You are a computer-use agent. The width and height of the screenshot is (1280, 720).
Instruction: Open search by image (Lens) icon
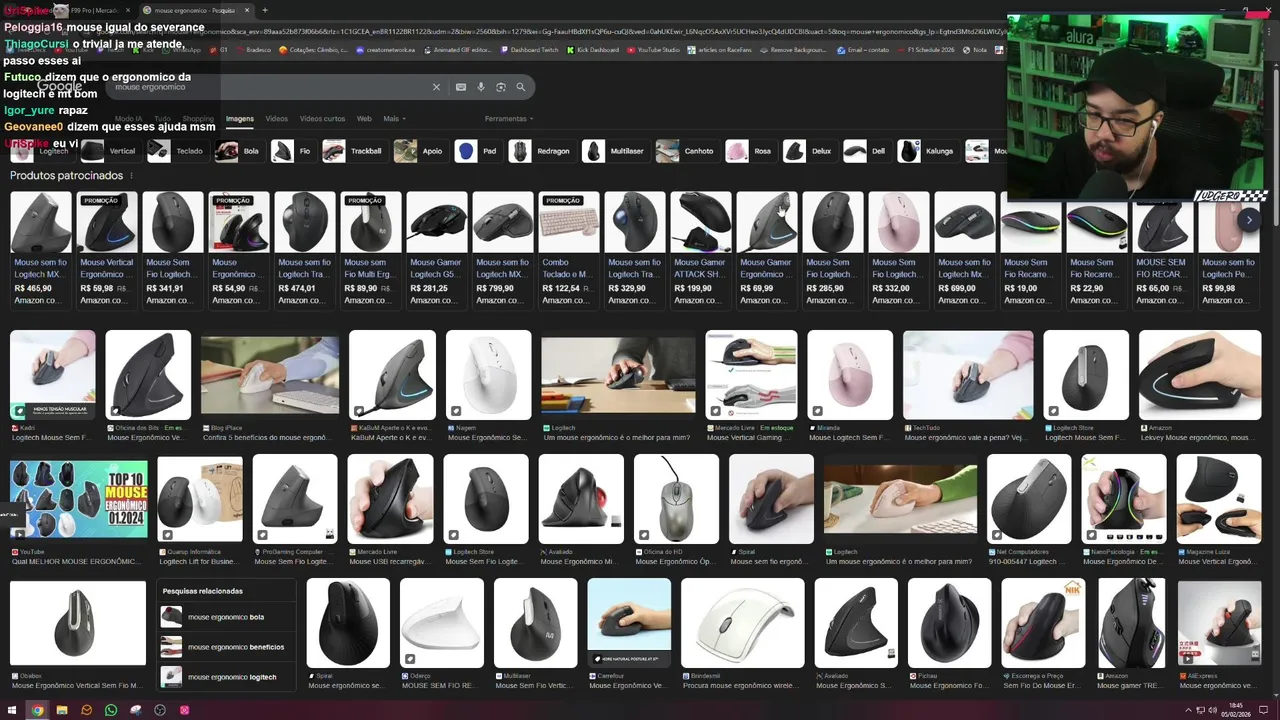pos(501,87)
